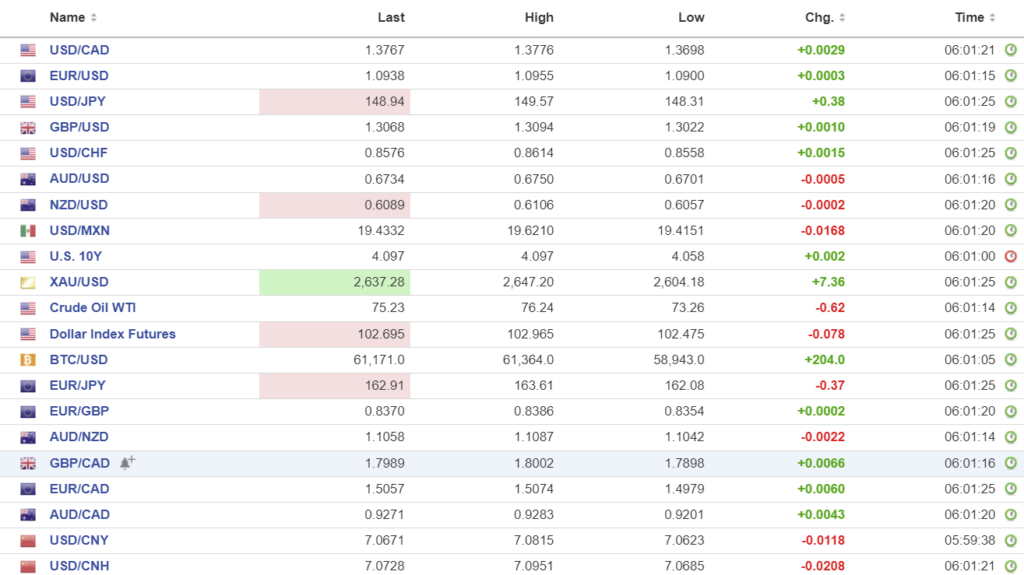This screenshot has height=575, width=1024.
Task: Open the EUR/USD pair link
Action: pos(79,76)
